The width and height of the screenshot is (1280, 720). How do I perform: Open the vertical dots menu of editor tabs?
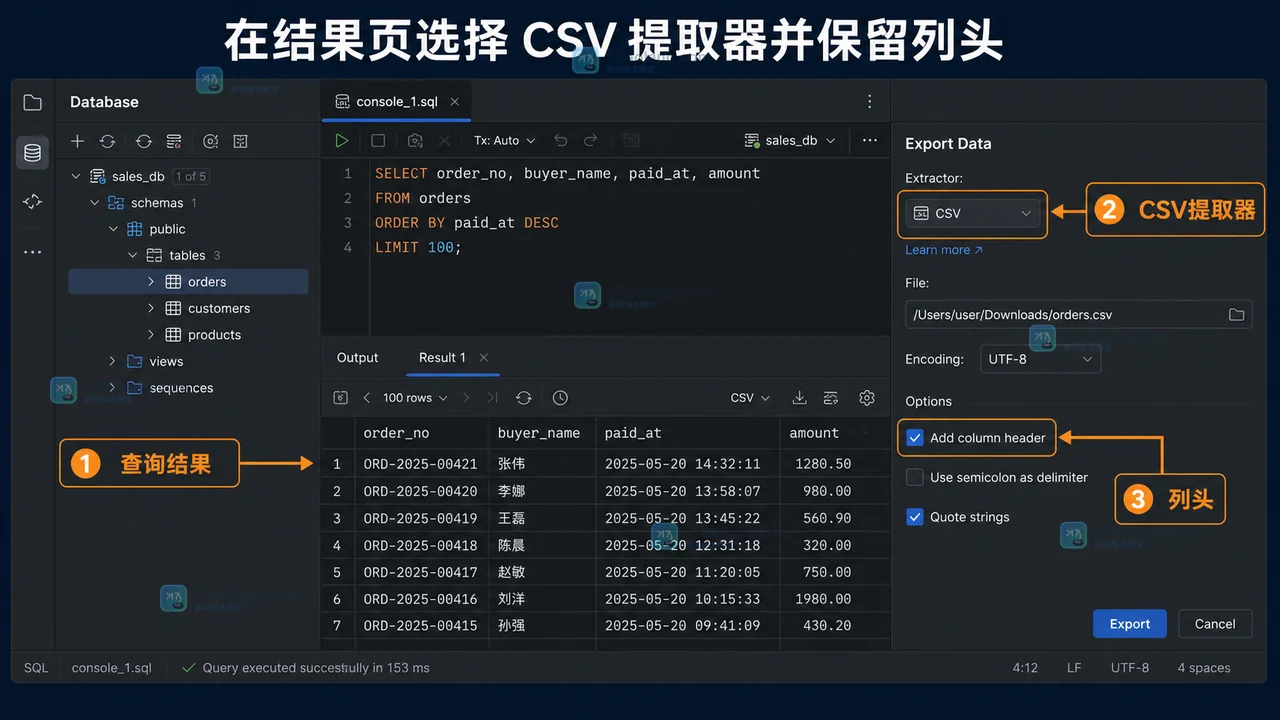tap(869, 102)
